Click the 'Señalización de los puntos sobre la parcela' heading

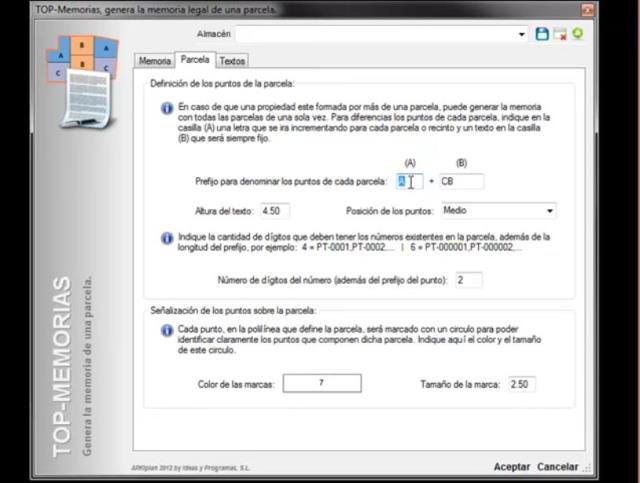[x=233, y=311]
